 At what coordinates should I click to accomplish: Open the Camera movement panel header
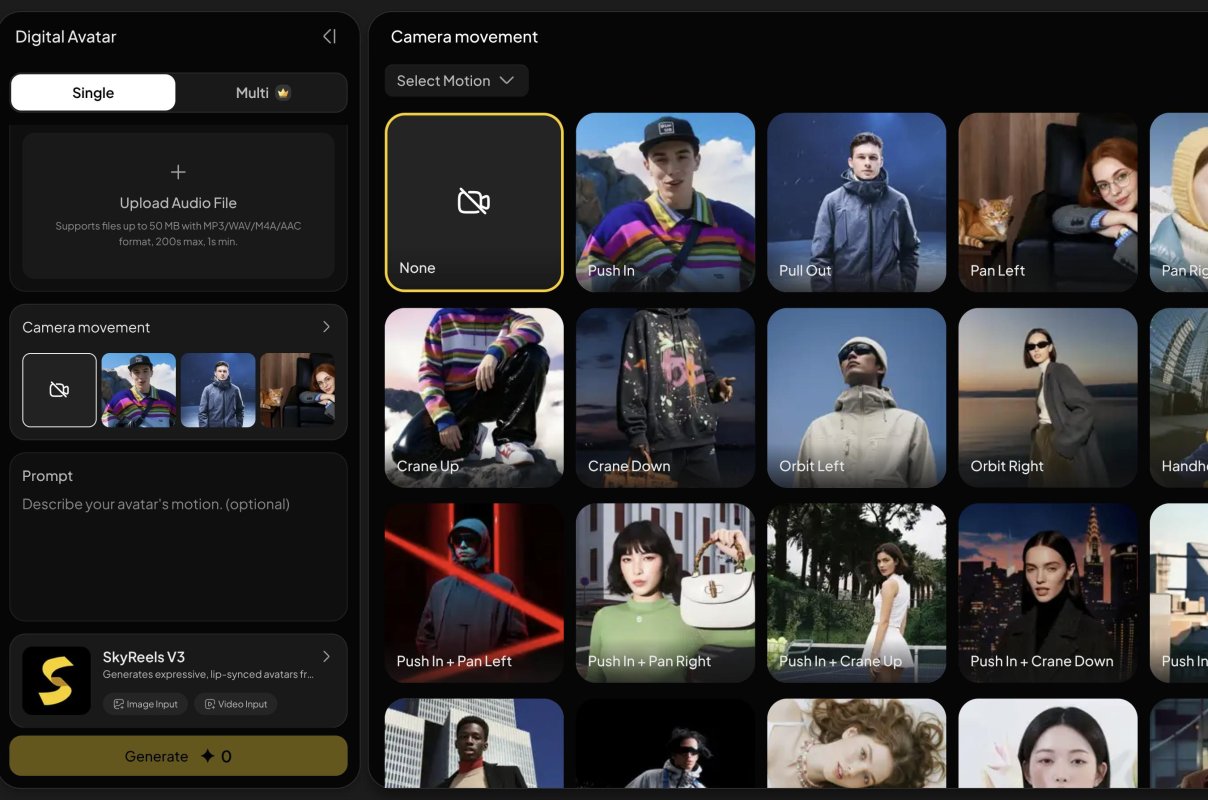pos(463,36)
